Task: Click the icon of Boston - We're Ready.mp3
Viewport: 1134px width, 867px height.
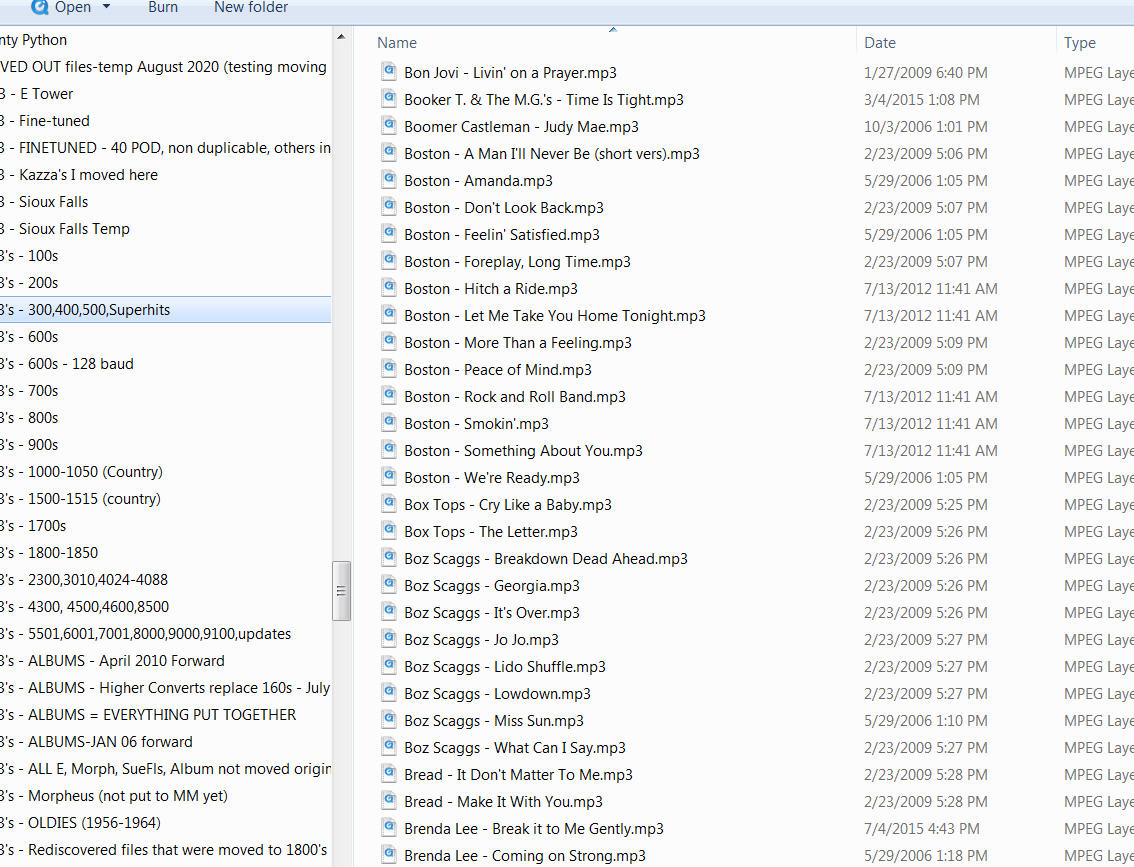Action: pyautogui.click(x=388, y=477)
